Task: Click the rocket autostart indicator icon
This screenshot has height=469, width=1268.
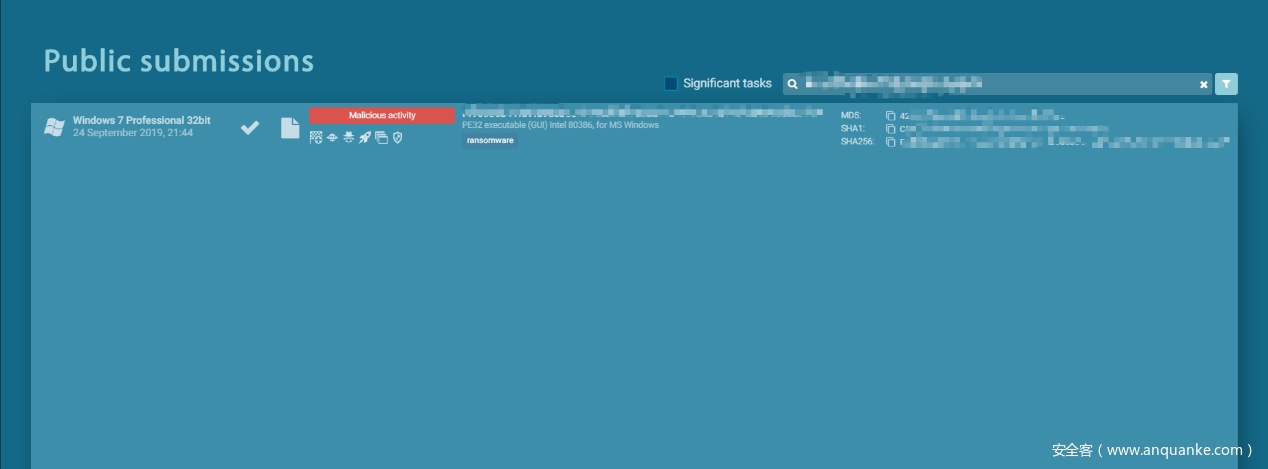Action: (364, 137)
